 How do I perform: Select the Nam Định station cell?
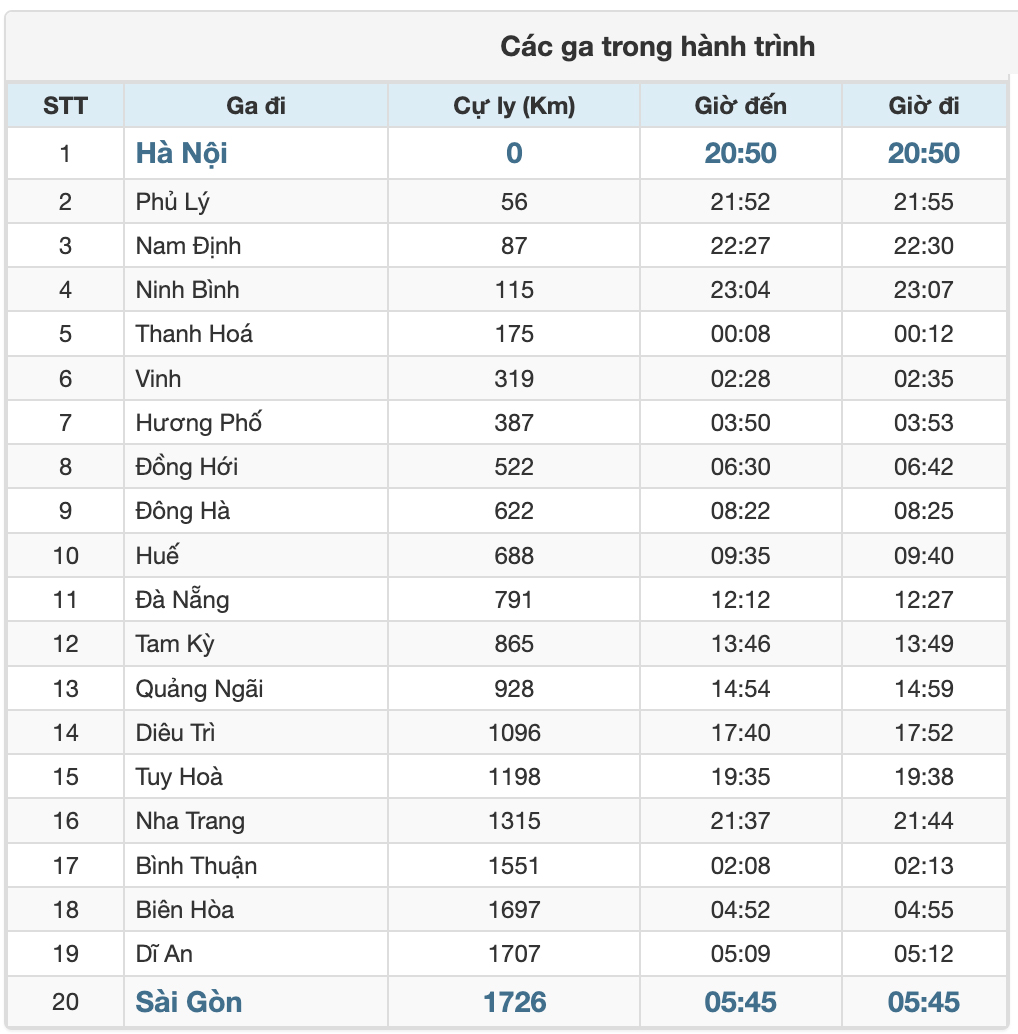[256, 245]
